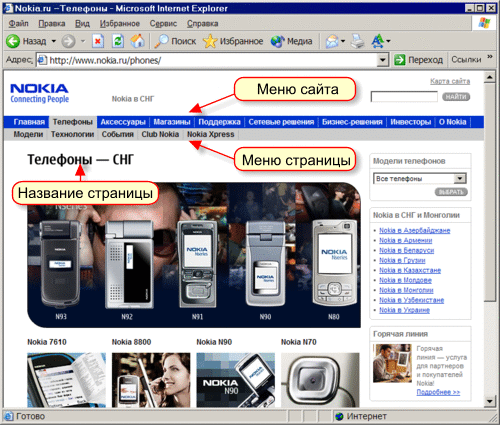Open the Файл menu
Viewport: 500px width, 425px height.
(x=19, y=24)
